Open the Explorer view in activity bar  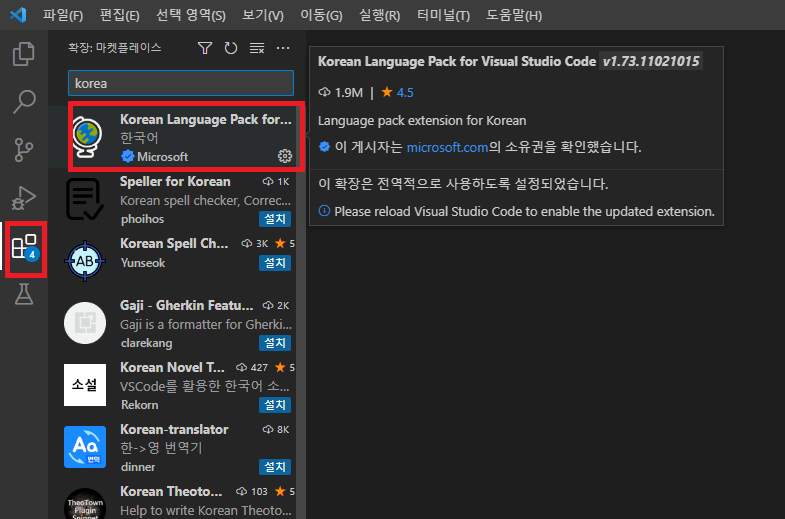pyautogui.click(x=24, y=54)
